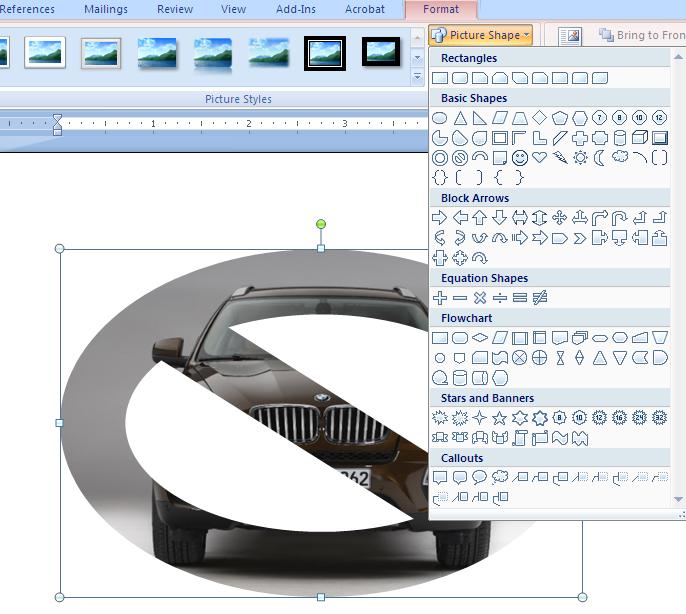The height and width of the screenshot is (614, 686).
Task: Apply the thick black frame picture style
Action: pos(325,52)
